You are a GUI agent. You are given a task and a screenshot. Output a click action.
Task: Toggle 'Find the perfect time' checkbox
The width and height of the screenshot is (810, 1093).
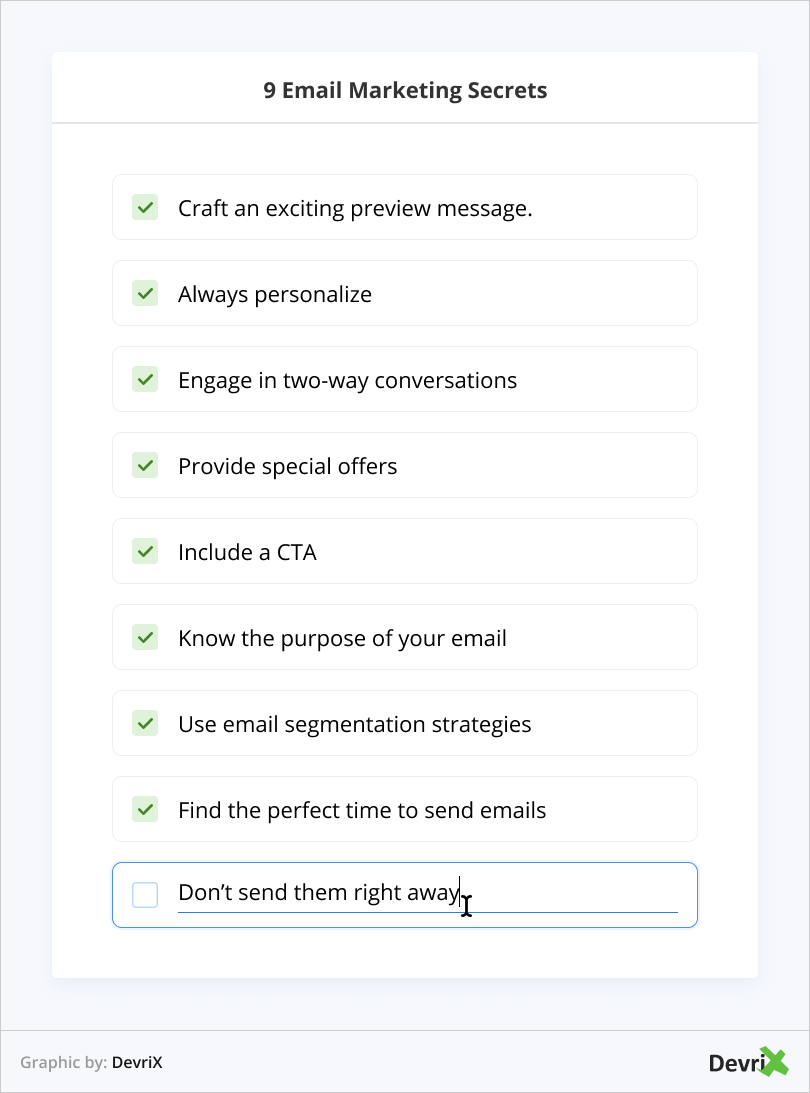(145, 809)
